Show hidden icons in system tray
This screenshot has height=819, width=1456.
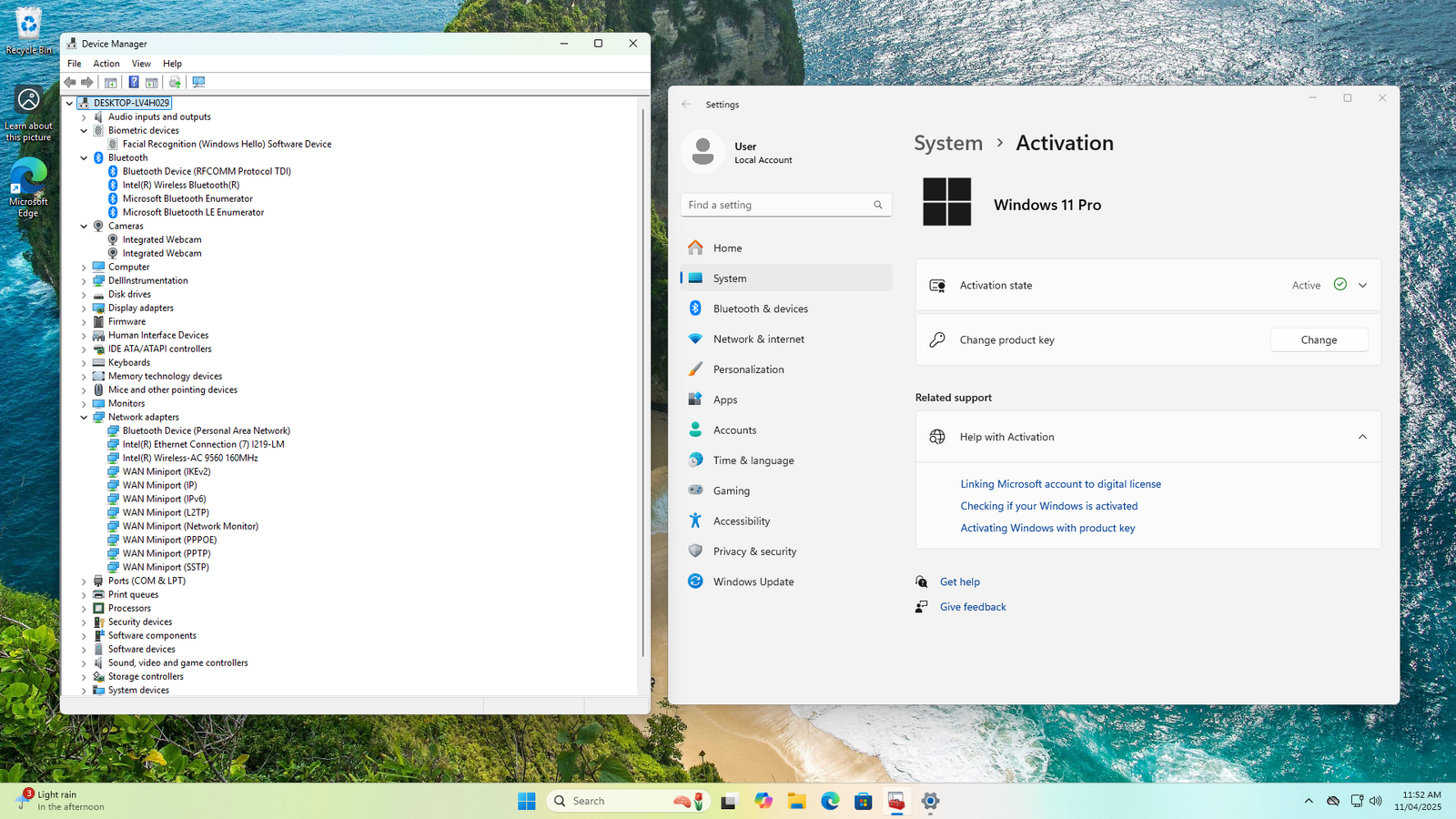coord(1309,801)
